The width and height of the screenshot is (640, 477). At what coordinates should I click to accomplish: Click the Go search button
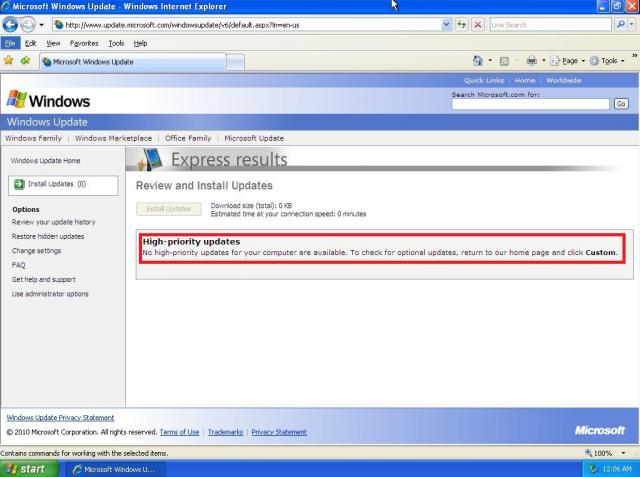pyautogui.click(x=621, y=104)
